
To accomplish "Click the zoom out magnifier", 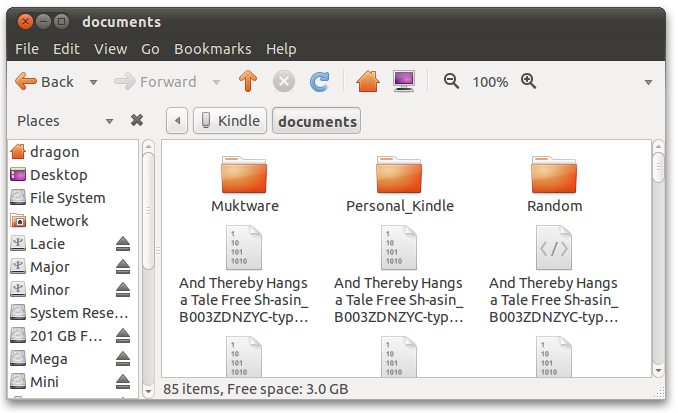I will (x=452, y=82).
